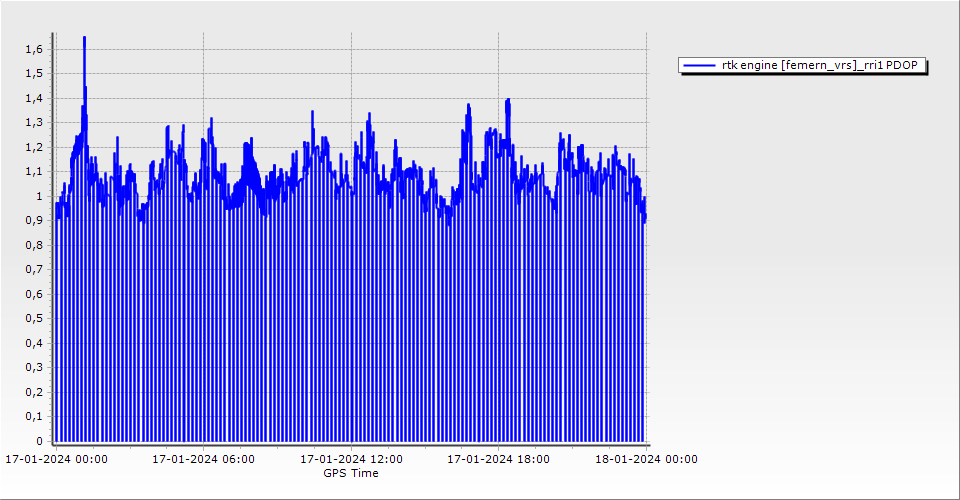Click the '18-01-2024 00:00' end time label

(x=646, y=460)
